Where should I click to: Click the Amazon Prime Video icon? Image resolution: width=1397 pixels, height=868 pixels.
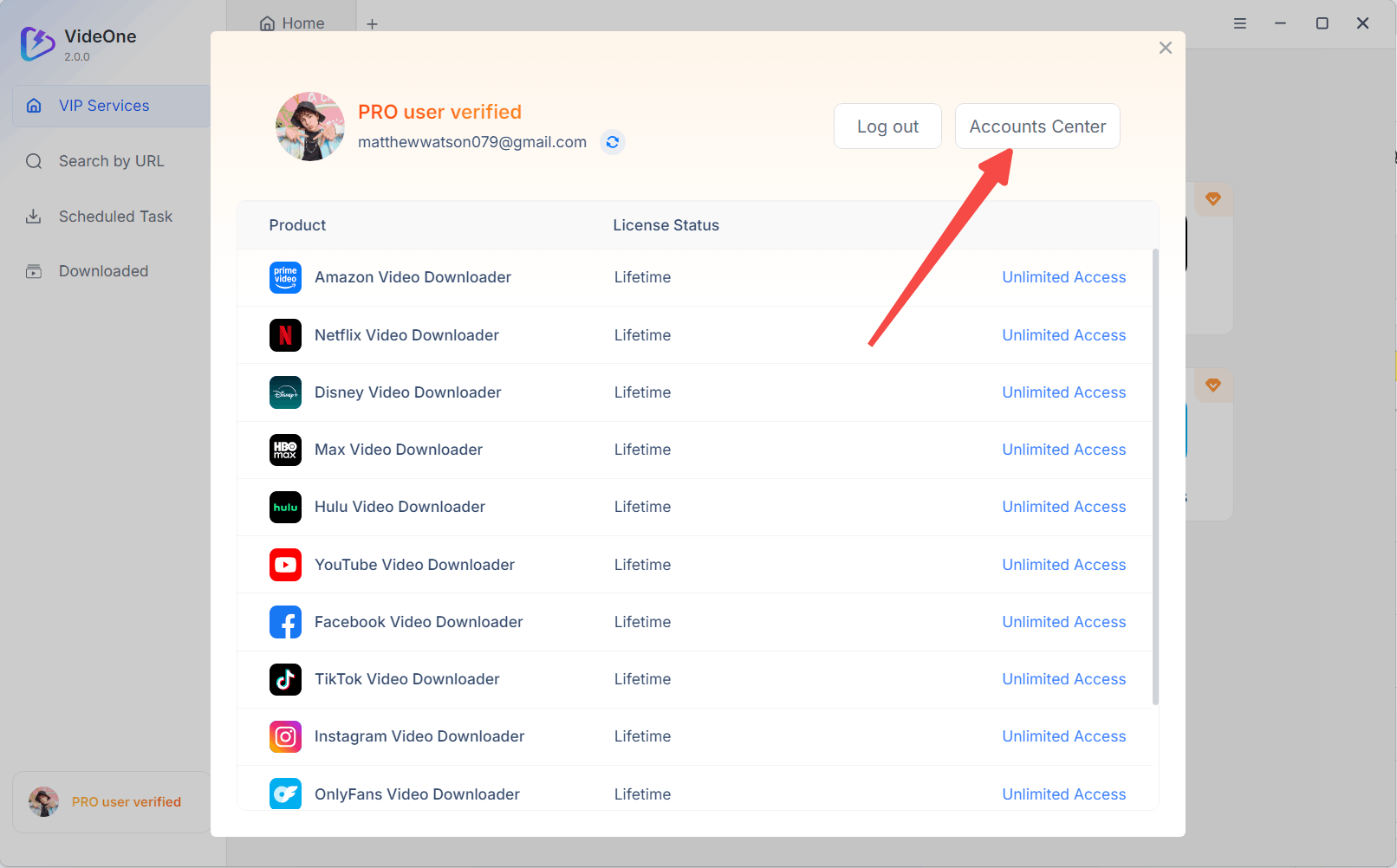285,277
